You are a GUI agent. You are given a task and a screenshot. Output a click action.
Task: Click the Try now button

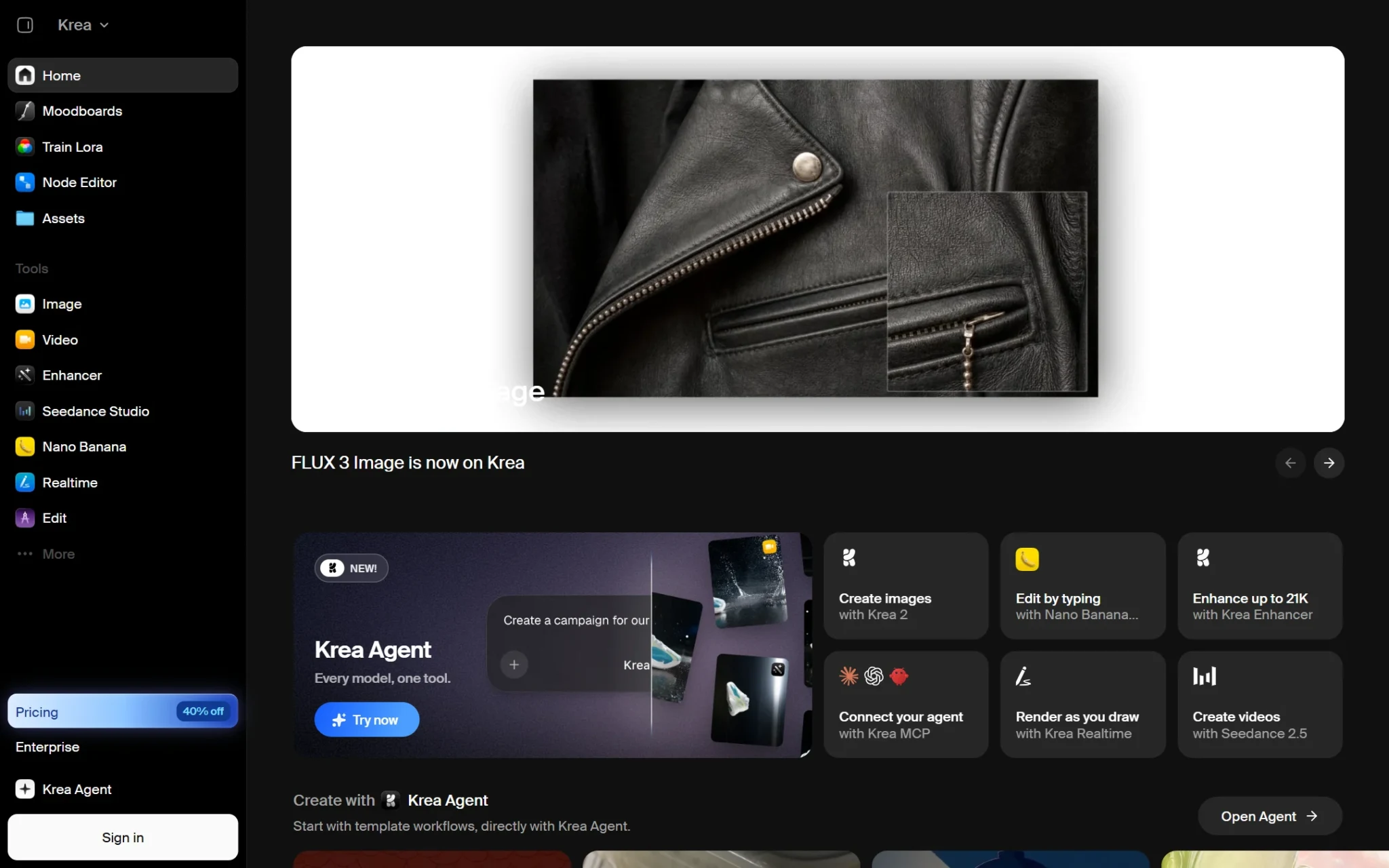pyautogui.click(x=366, y=719)
